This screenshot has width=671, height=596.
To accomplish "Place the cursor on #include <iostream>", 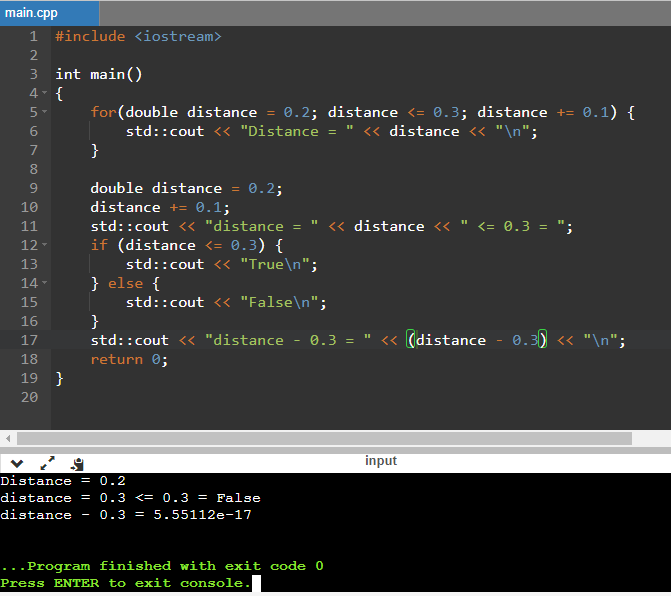I will click(x=138, y=36).
